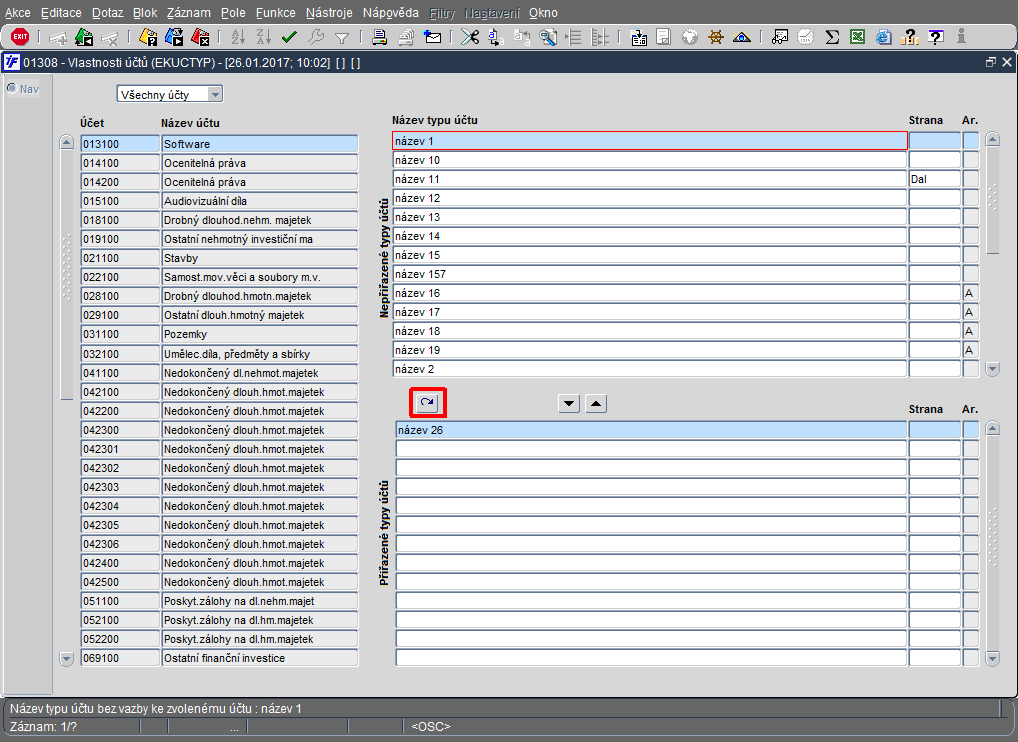The width and height of the screenshot is (1018, 742).
Task: Click the Dal value in Strana column
Action: 934,179
